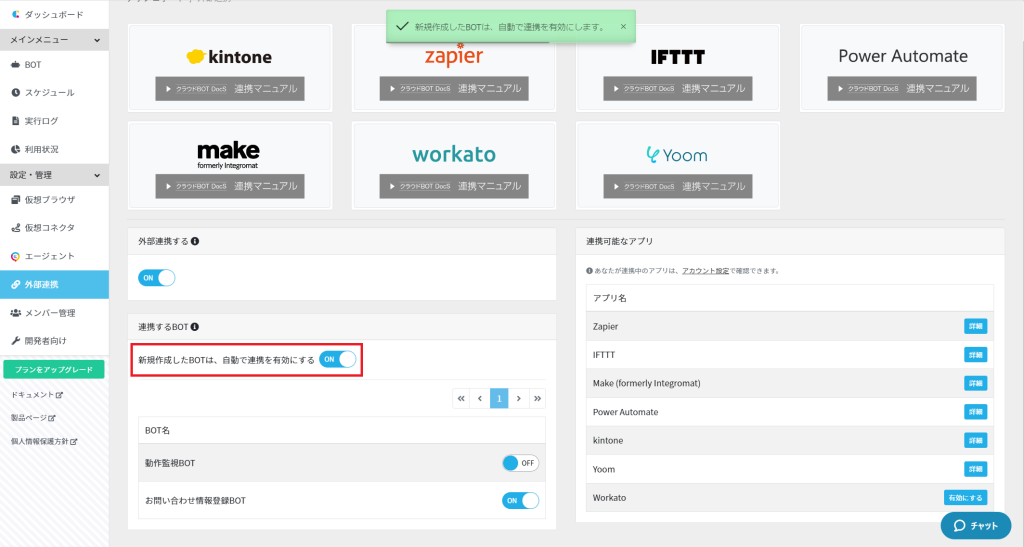Select 外部連携 in the sidebar
The width and height of the screenshot is (1024, 547).
pos(54,285)
